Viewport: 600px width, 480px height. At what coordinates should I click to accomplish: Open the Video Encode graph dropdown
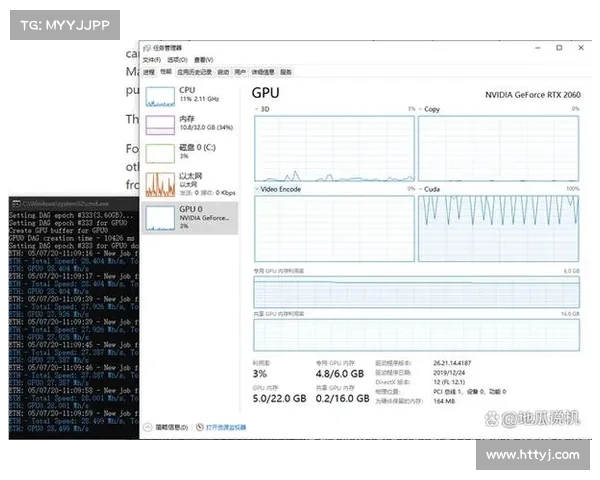point(257,188)
